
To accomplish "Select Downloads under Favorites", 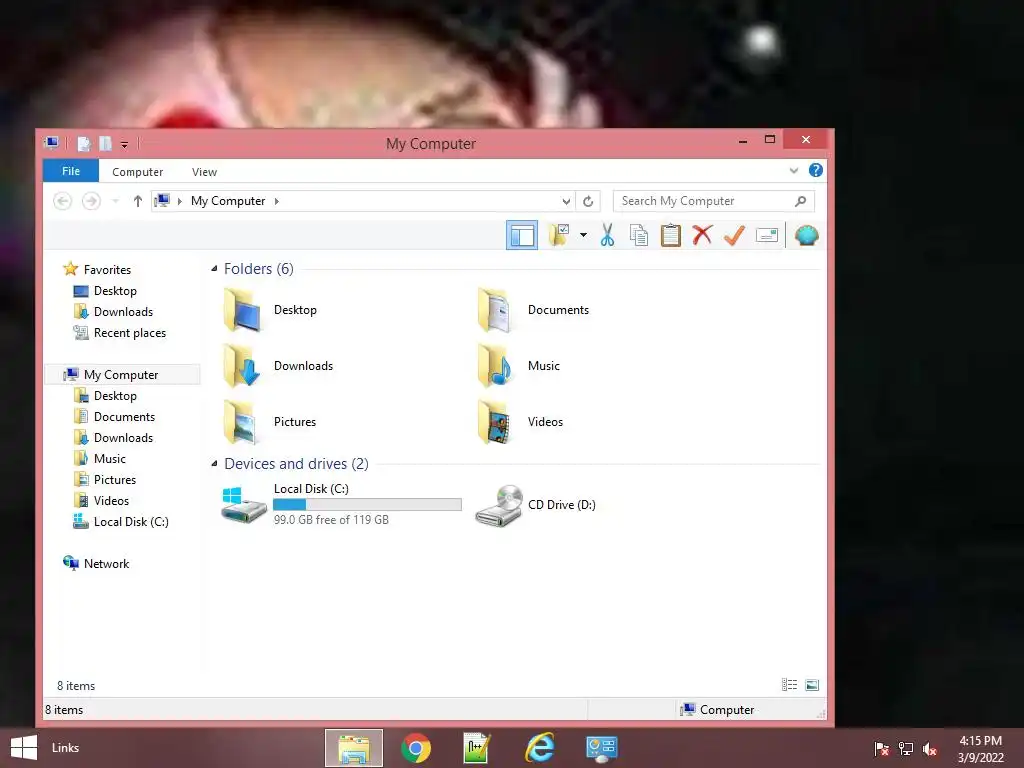I will tap(113, 312).
